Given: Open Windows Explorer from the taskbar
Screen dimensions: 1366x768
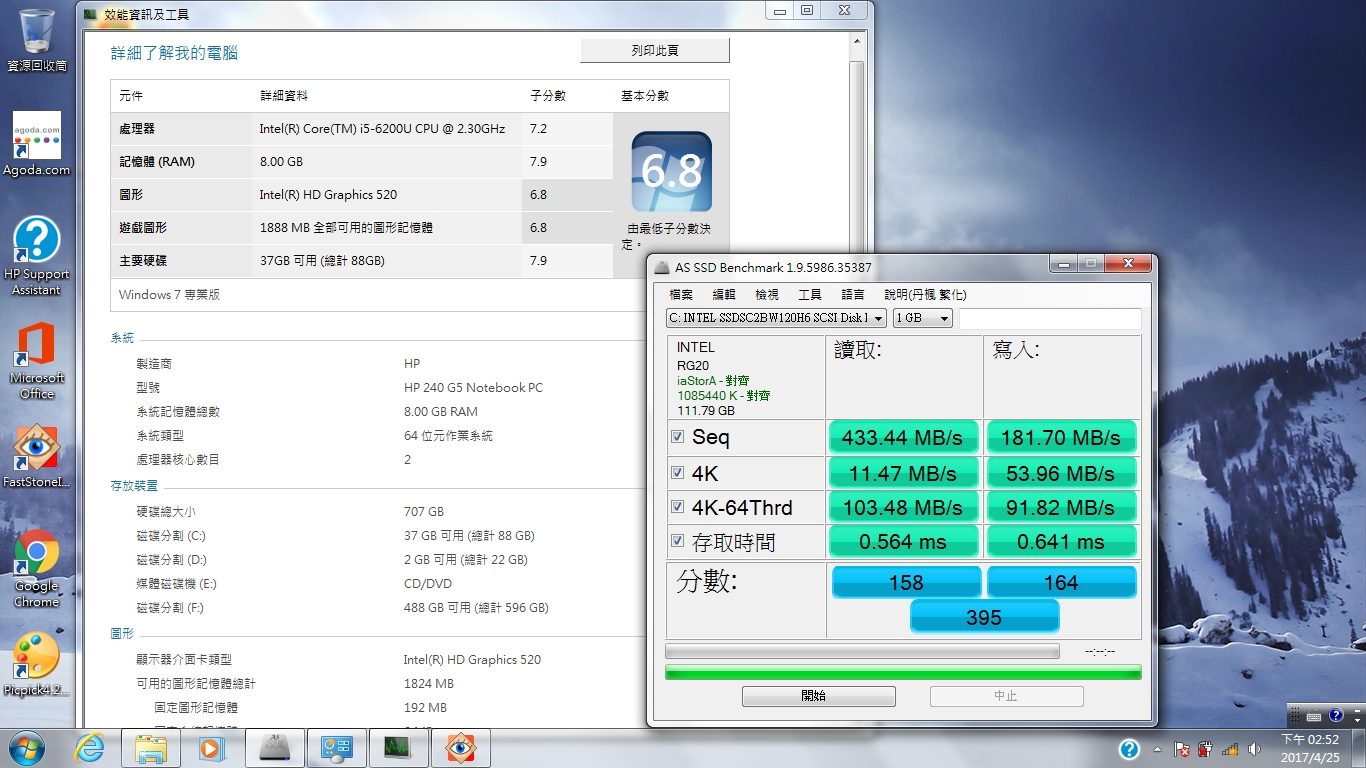Looking at the screenshot, I should pyautogui.click(x=151, y=748).
